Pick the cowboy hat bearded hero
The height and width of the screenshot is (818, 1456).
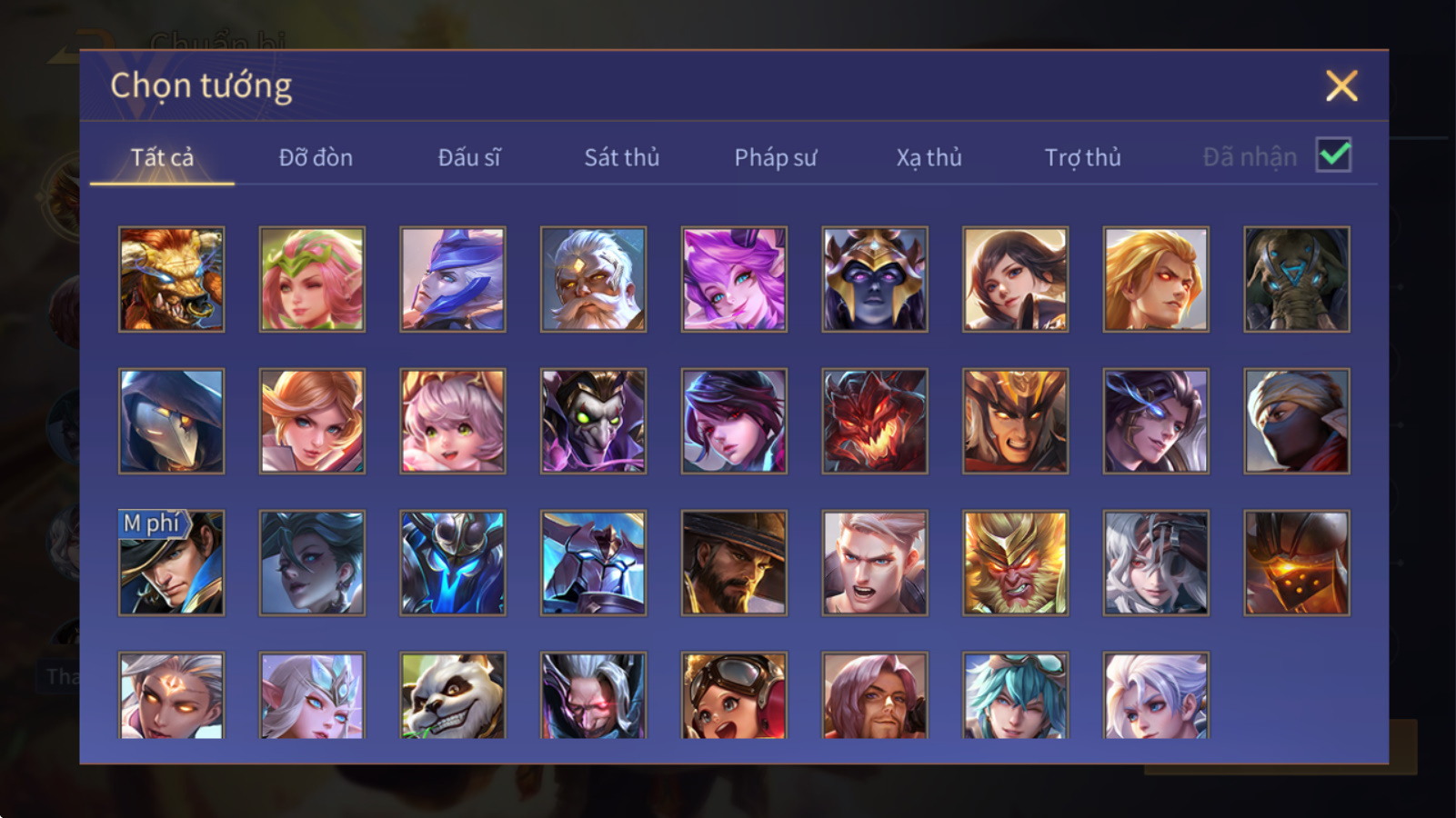(734, 563)
